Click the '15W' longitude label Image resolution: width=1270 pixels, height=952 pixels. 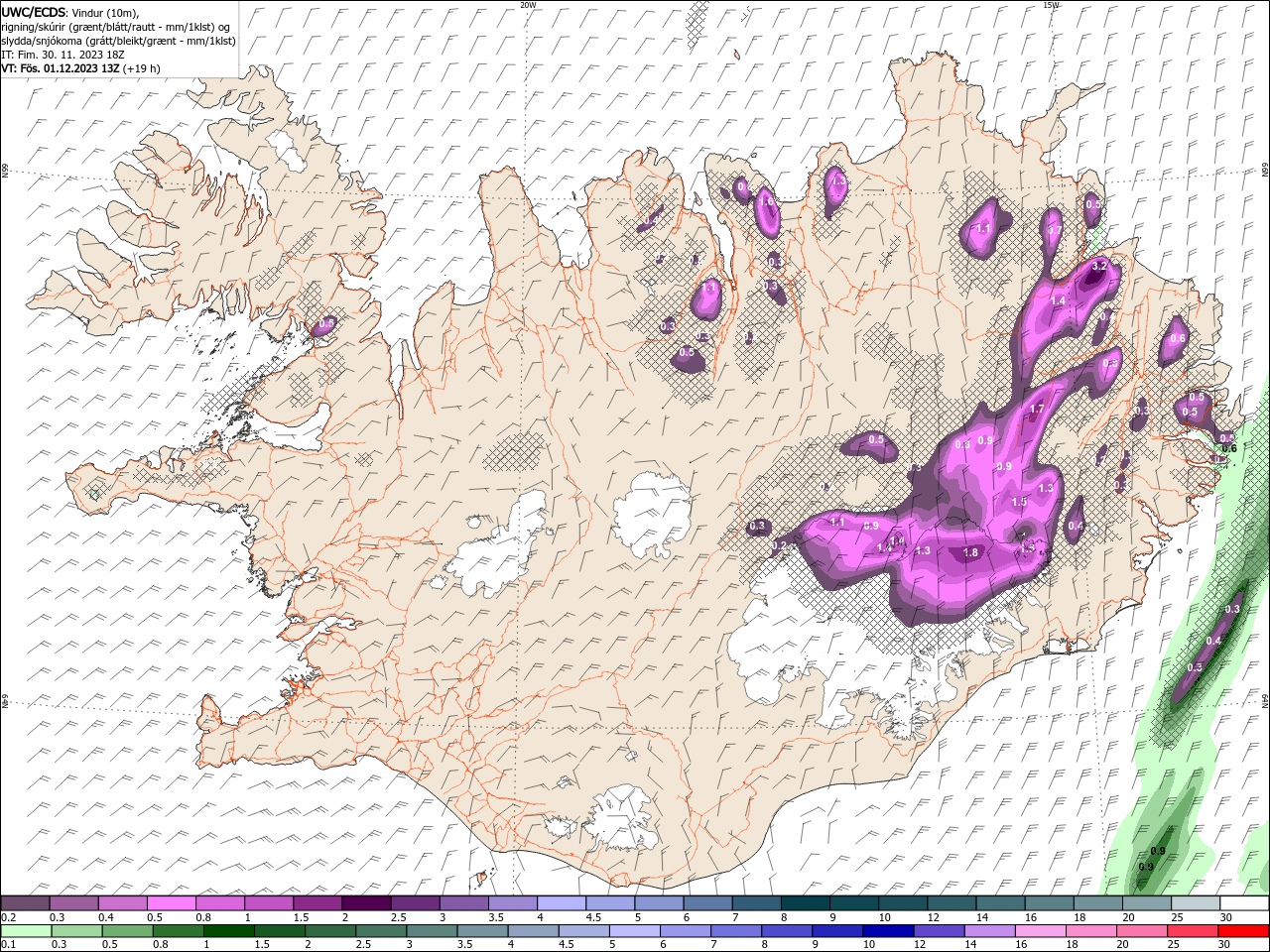[1051, 5]
